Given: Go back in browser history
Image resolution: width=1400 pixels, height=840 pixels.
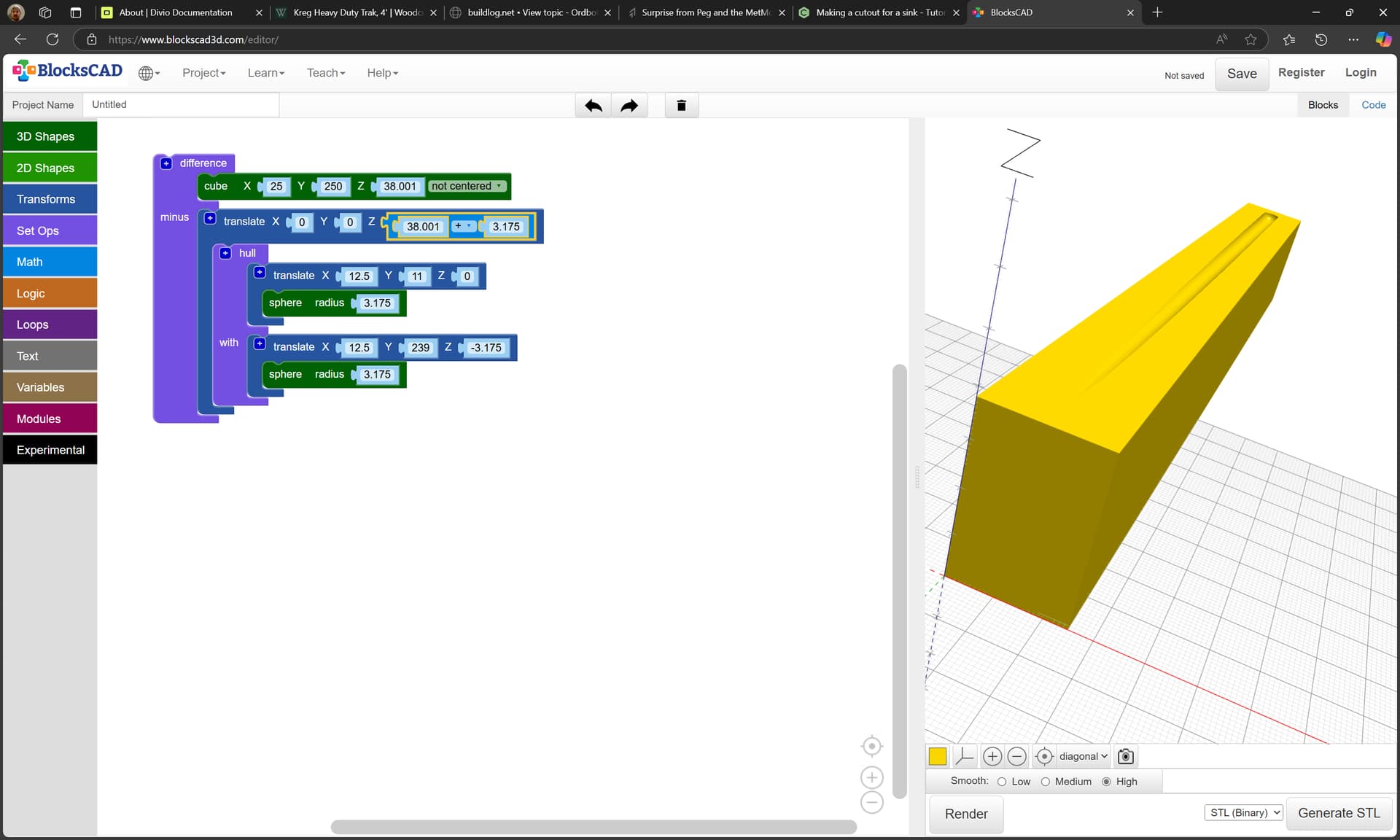Looking at the screenshot, I should click(x=20, y=39).
